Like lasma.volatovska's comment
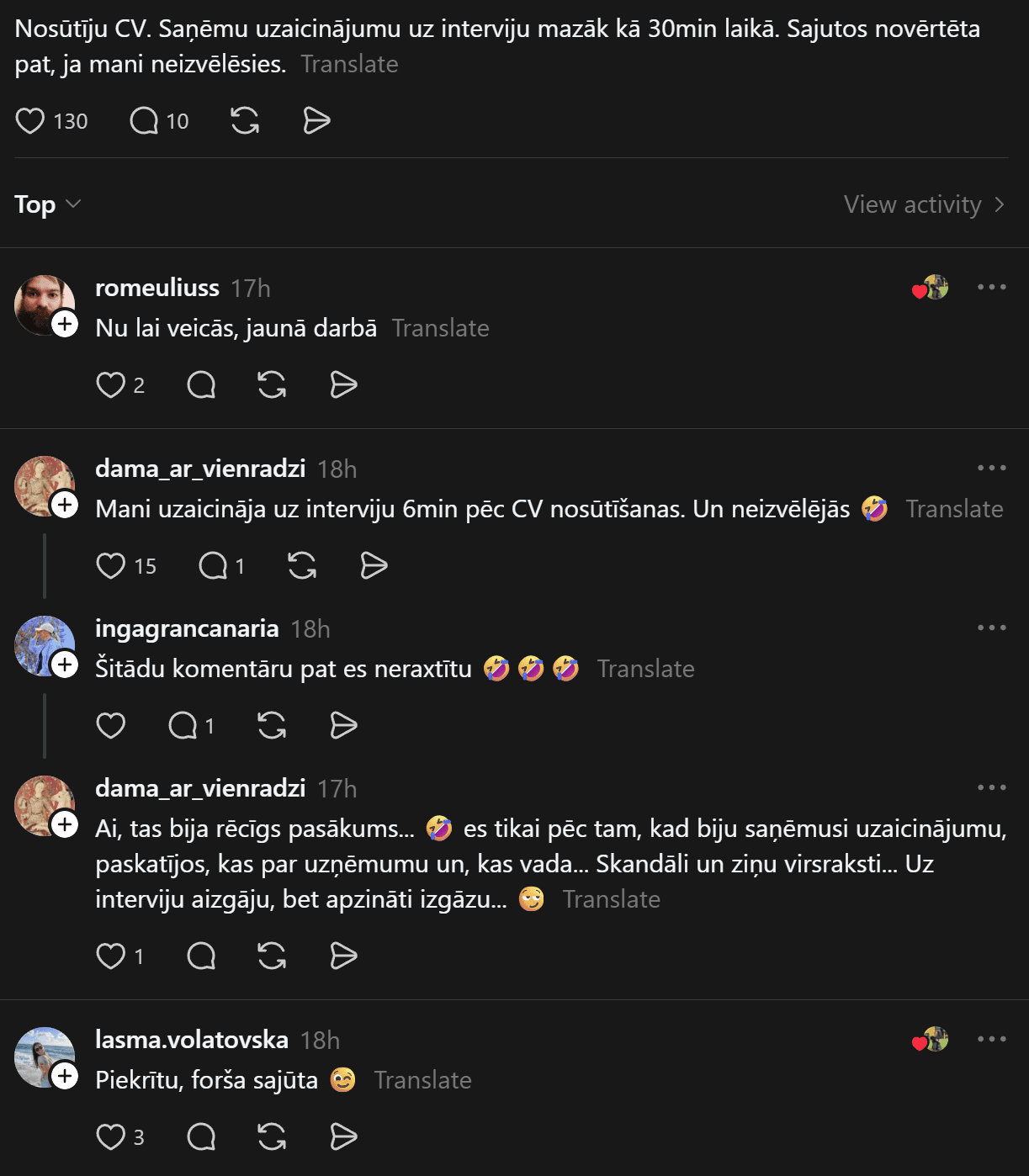Image resolution: width=1029 pixels, height=1176 pixels. coord(110,1137)
